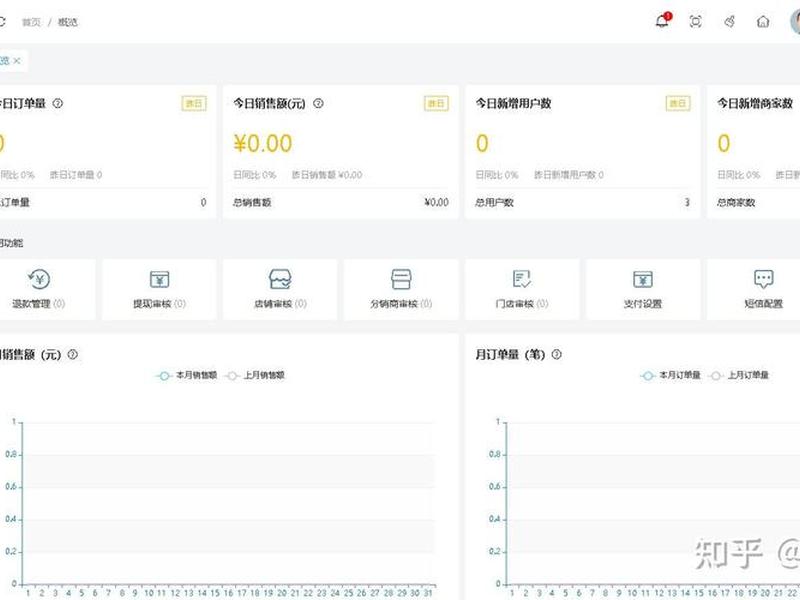Viewport: 800px width, 600px height.
Task: Show help tooltip beside 今日订单量
Action: pos(58,103)
